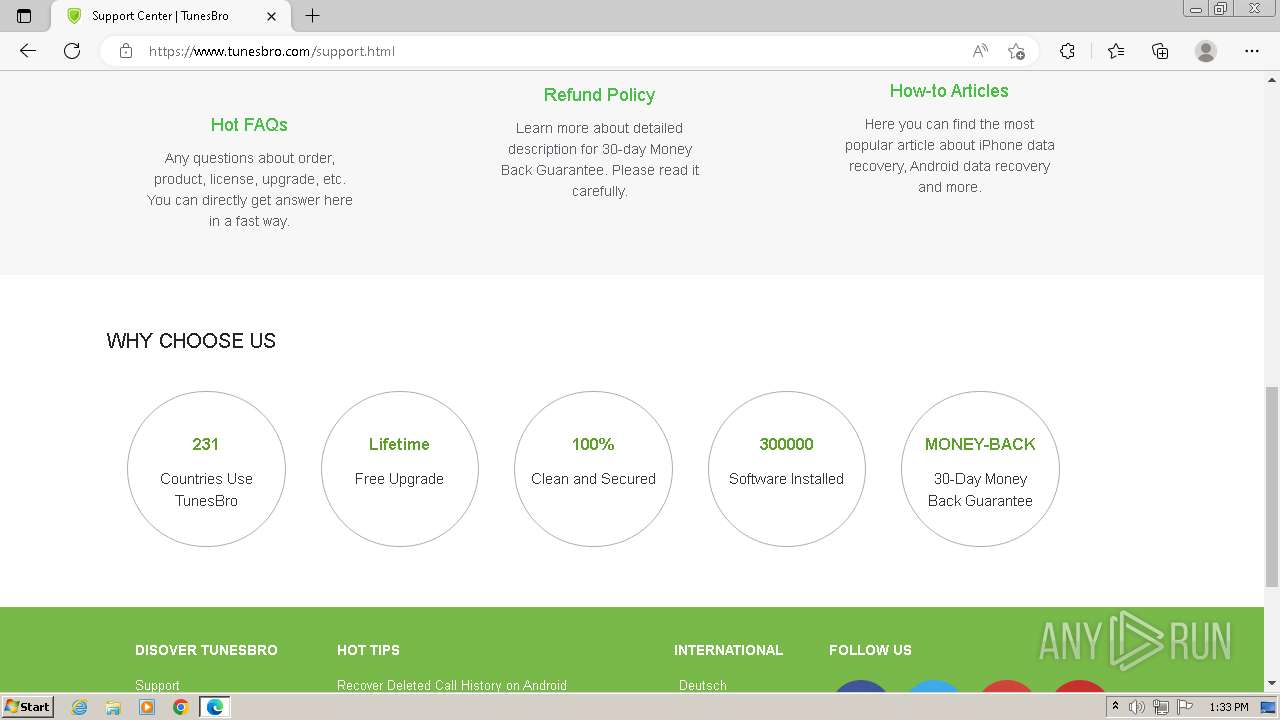The height and width of the screenshot is (720, 1280).
Task: Open the Hot FAQs link
Action: tap(249, 125)
